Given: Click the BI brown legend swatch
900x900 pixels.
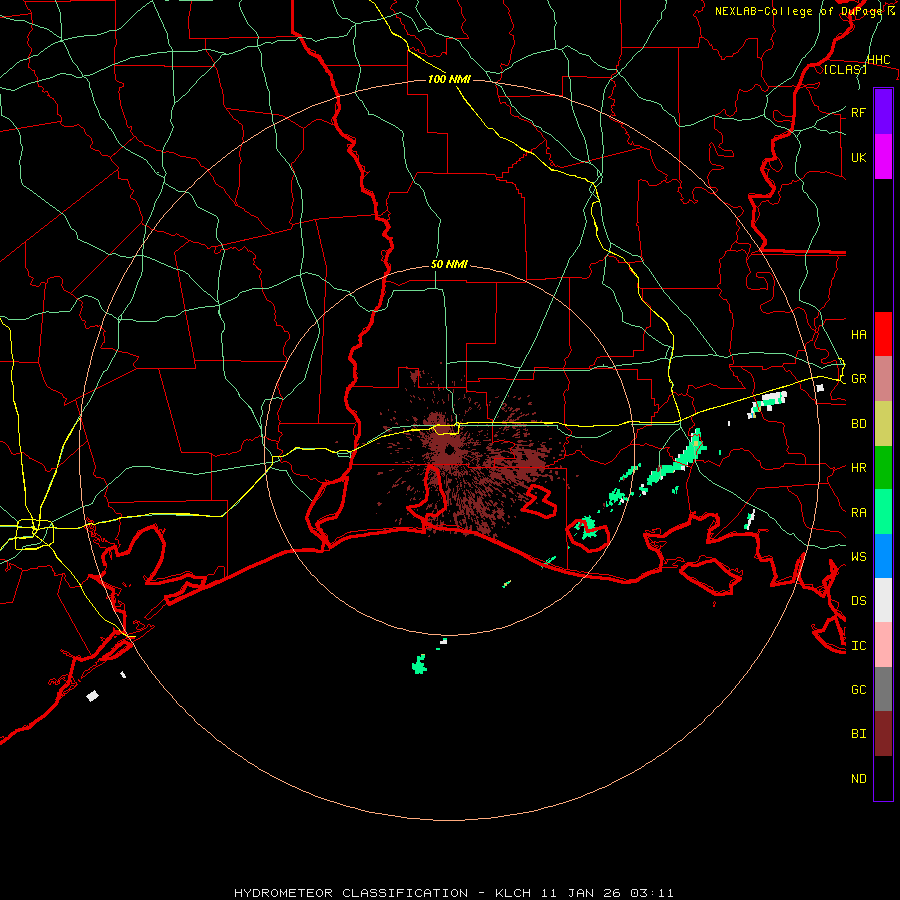Looking at the screenshot, I should pos(883,734).
